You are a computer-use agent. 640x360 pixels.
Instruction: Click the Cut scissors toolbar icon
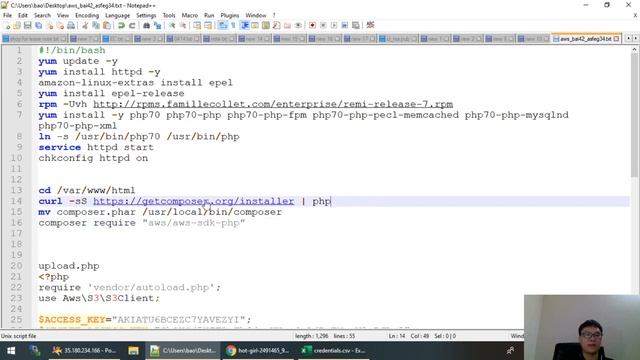coord(85,26)
